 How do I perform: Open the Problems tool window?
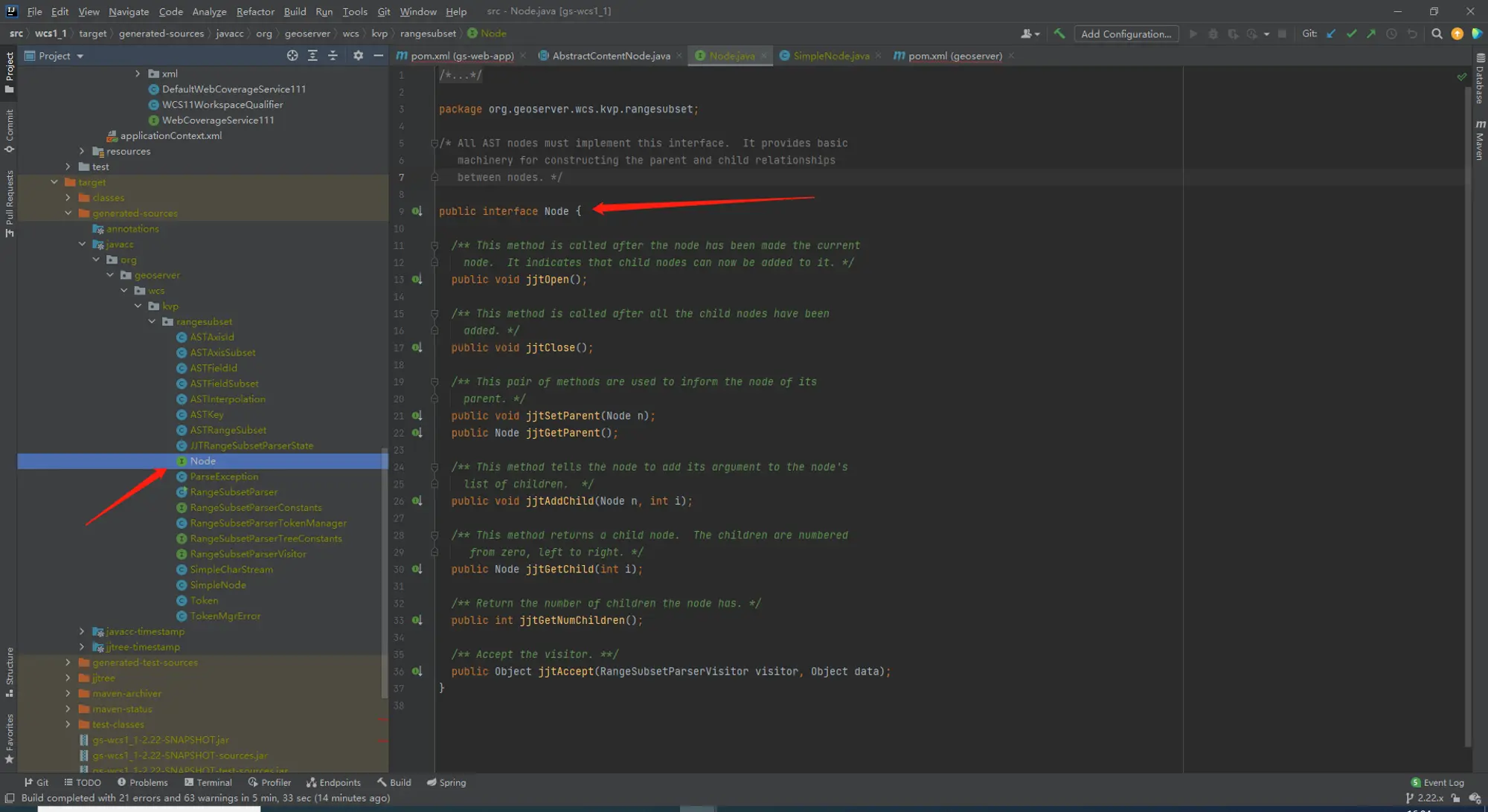[x=142, y=782]
